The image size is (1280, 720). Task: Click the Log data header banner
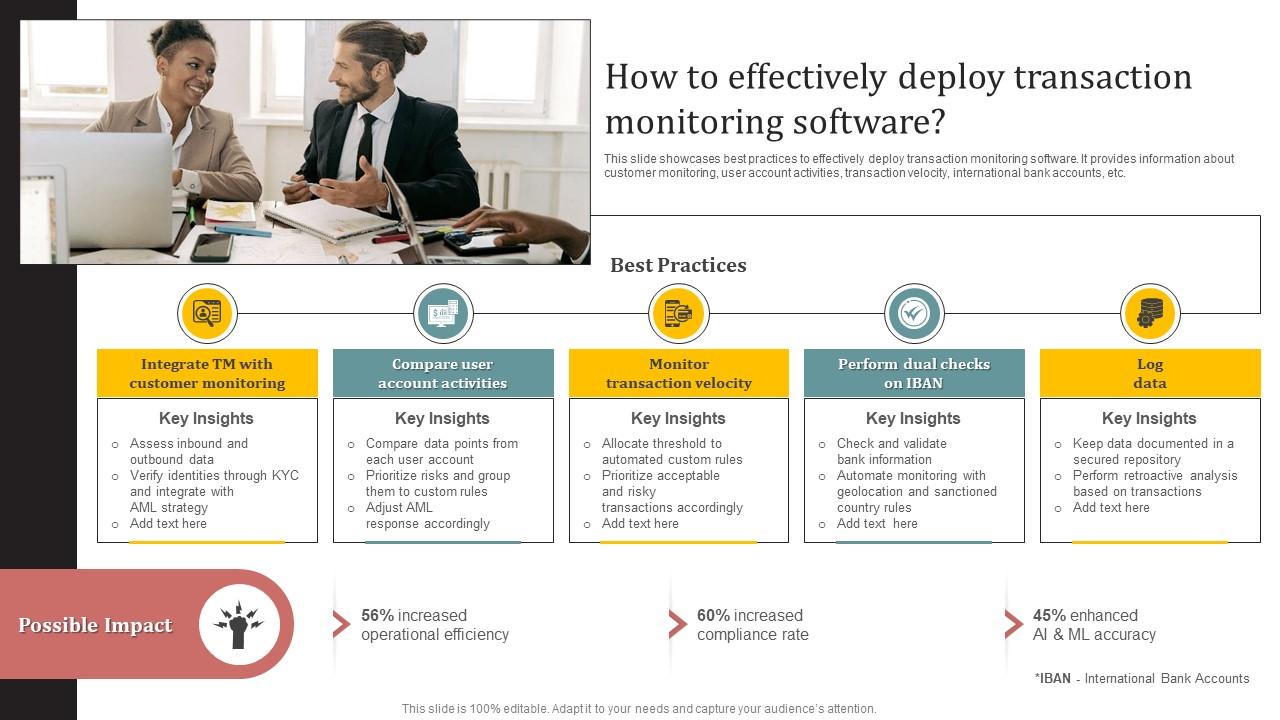click(x=1151, y=373)
